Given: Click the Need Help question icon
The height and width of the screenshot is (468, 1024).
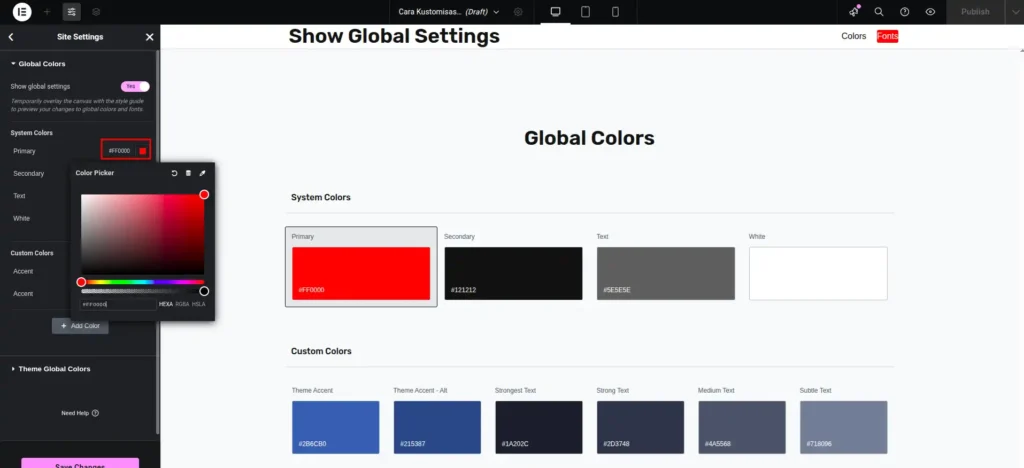Looking at the screenshot, I should (95, 413).
